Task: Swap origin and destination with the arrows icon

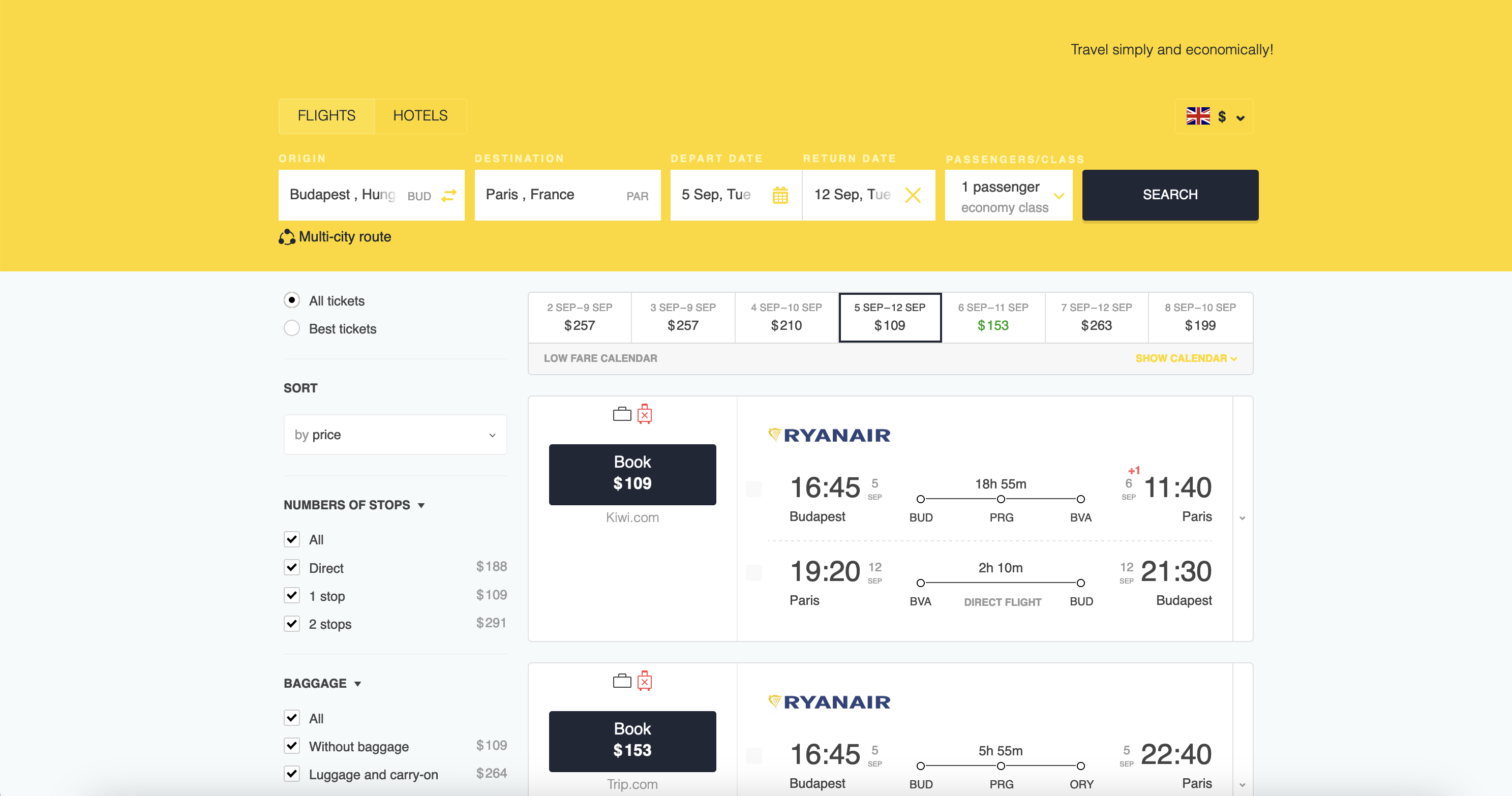Action: tap(449, 196)
